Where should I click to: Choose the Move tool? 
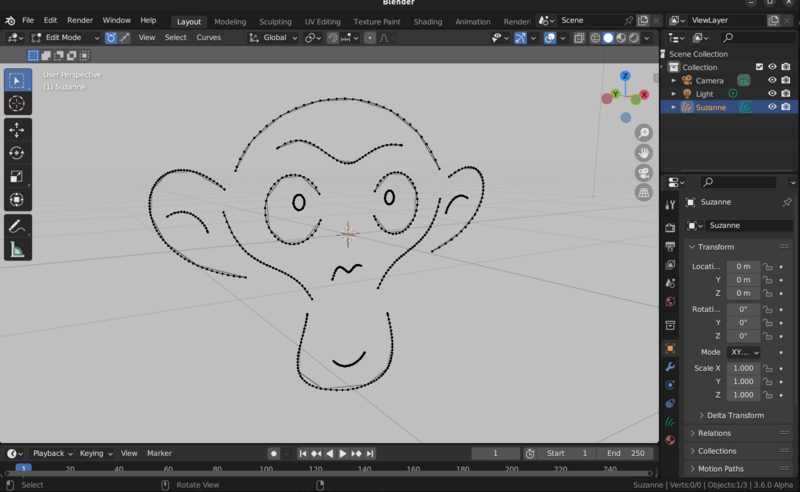[x=17, y=130]
